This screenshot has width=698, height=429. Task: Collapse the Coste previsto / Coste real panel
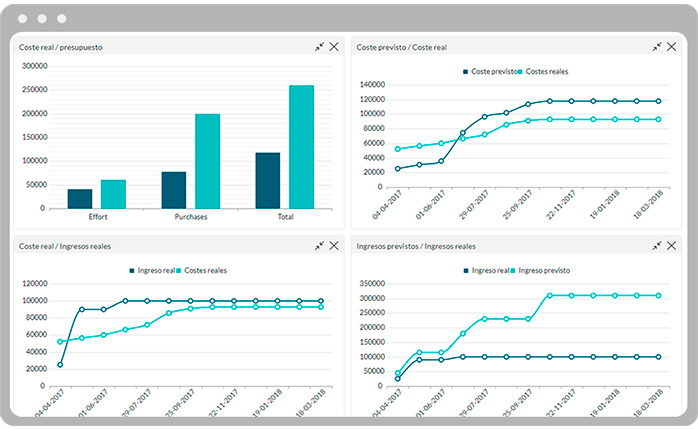657,47
